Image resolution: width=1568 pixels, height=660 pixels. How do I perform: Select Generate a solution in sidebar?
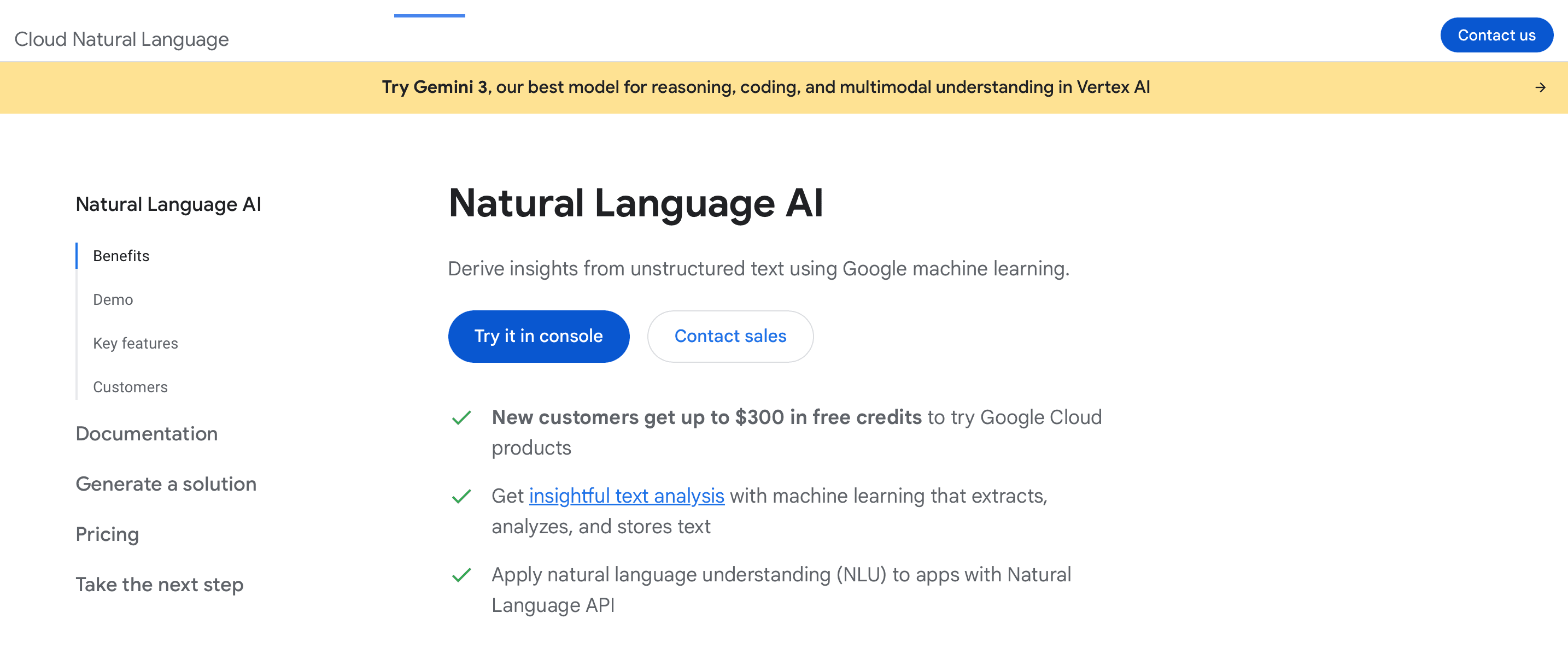166,484
